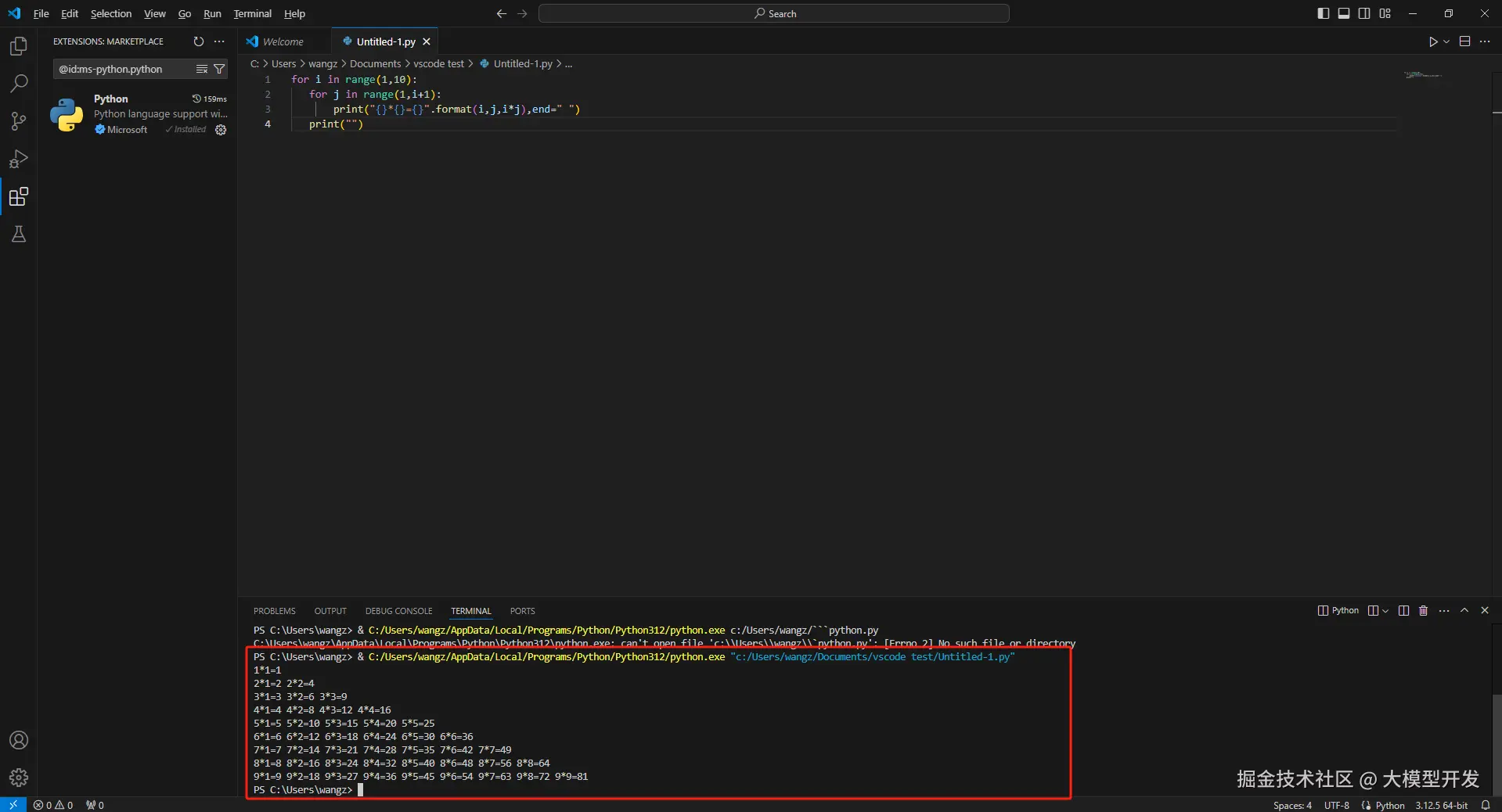Run the Python file with play button
Viewport: 1502px width, 812px height.
coord(1433,41)
